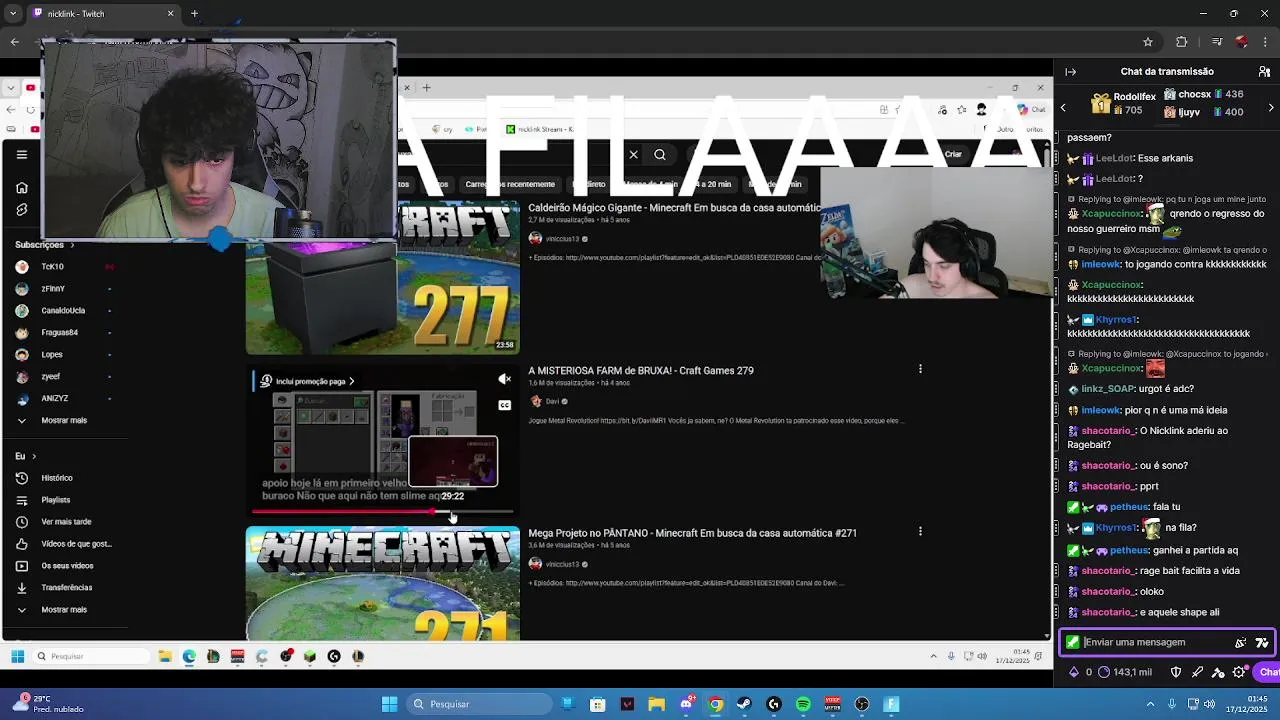The height and width of the screenshot is (720, 1280).
Task: Open a new Chrome tab with plus
Action: [194, 14]
